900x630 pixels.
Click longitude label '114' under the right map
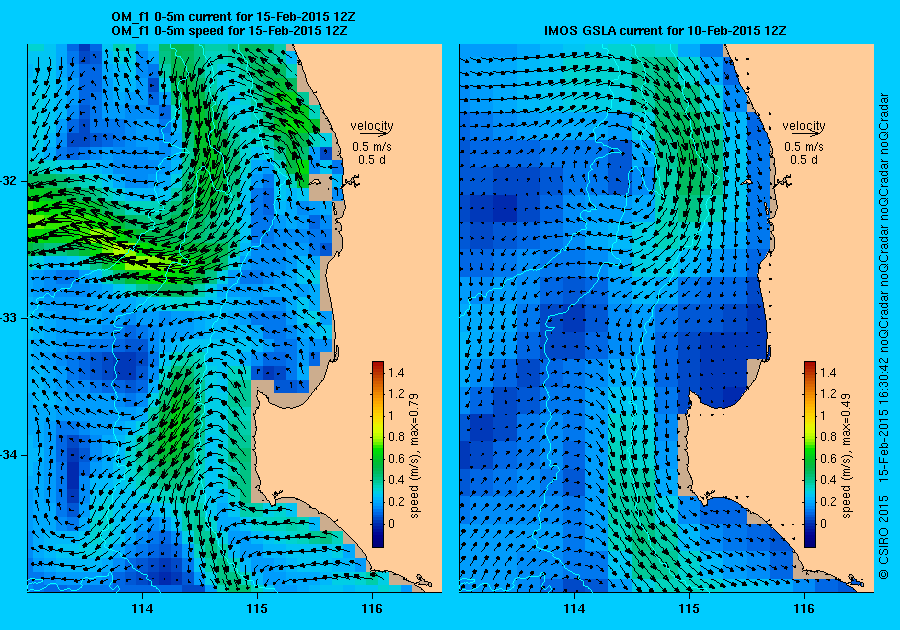(574, 609)
